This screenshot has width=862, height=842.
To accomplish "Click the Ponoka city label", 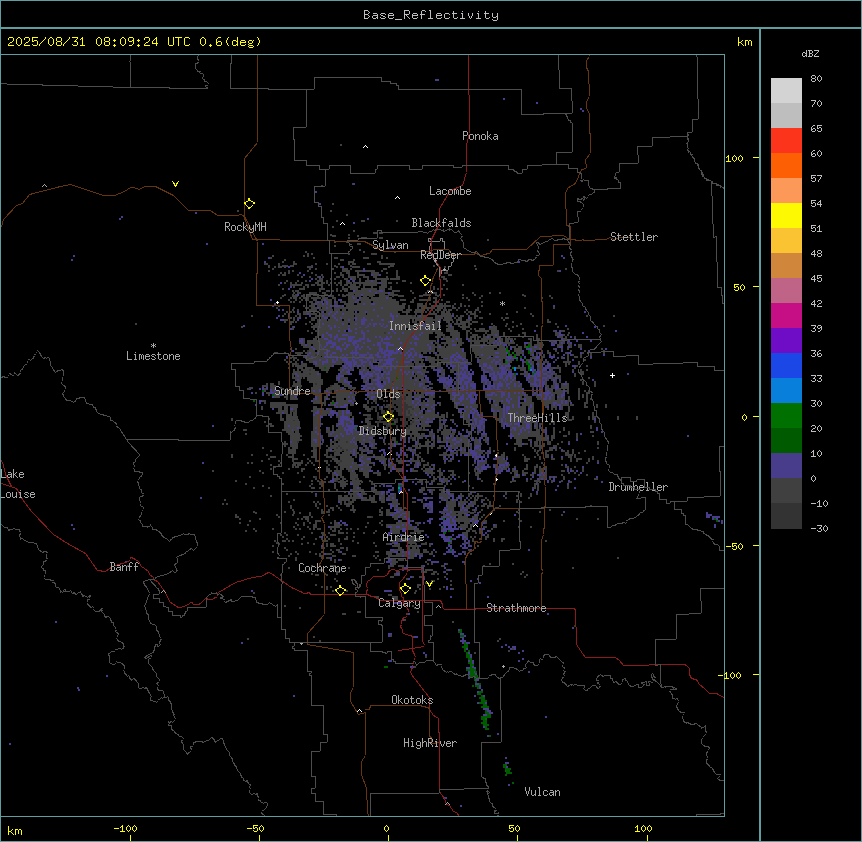I will [480, 136].
